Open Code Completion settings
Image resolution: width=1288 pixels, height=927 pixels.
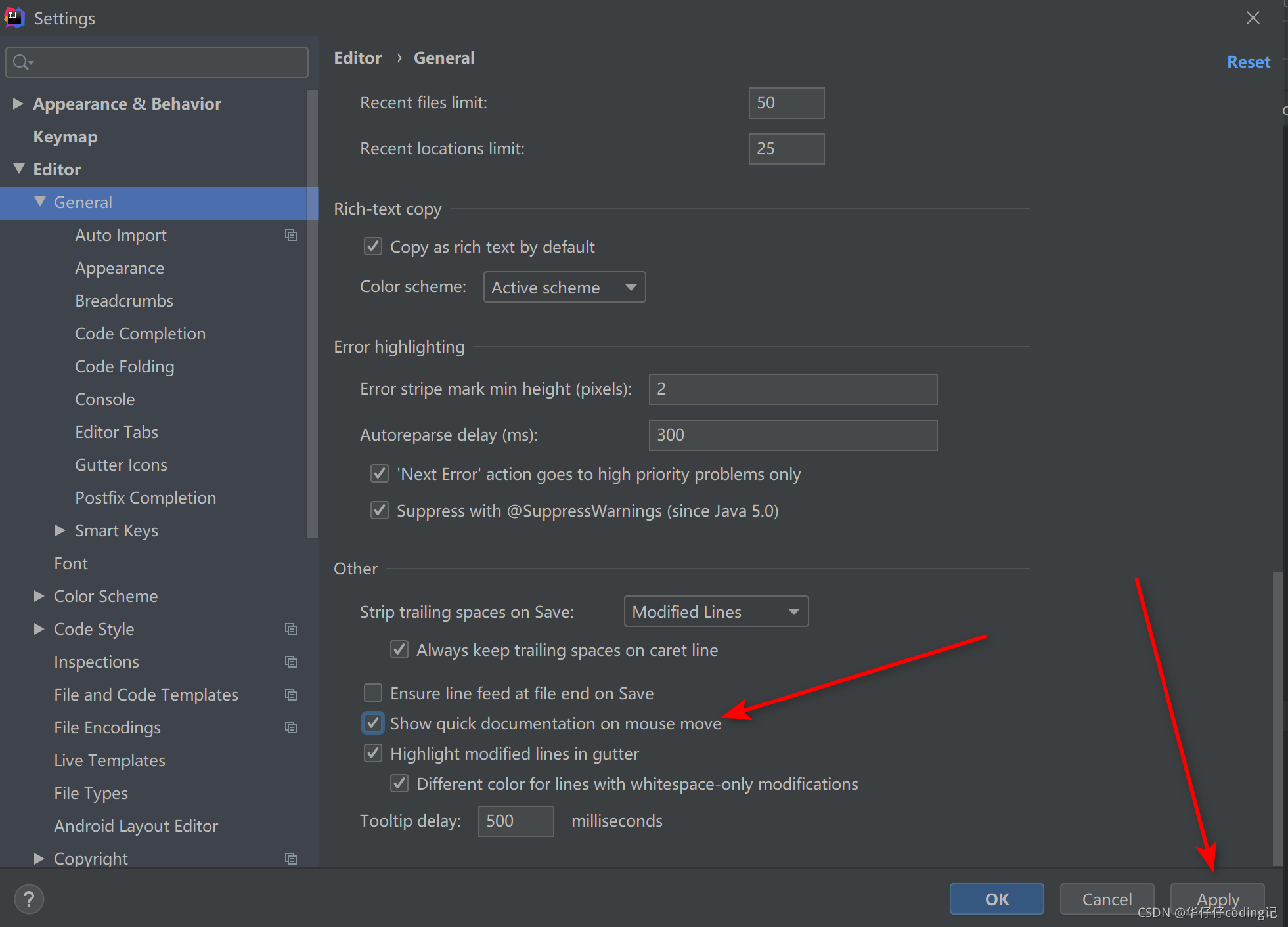tap(140, 334)
